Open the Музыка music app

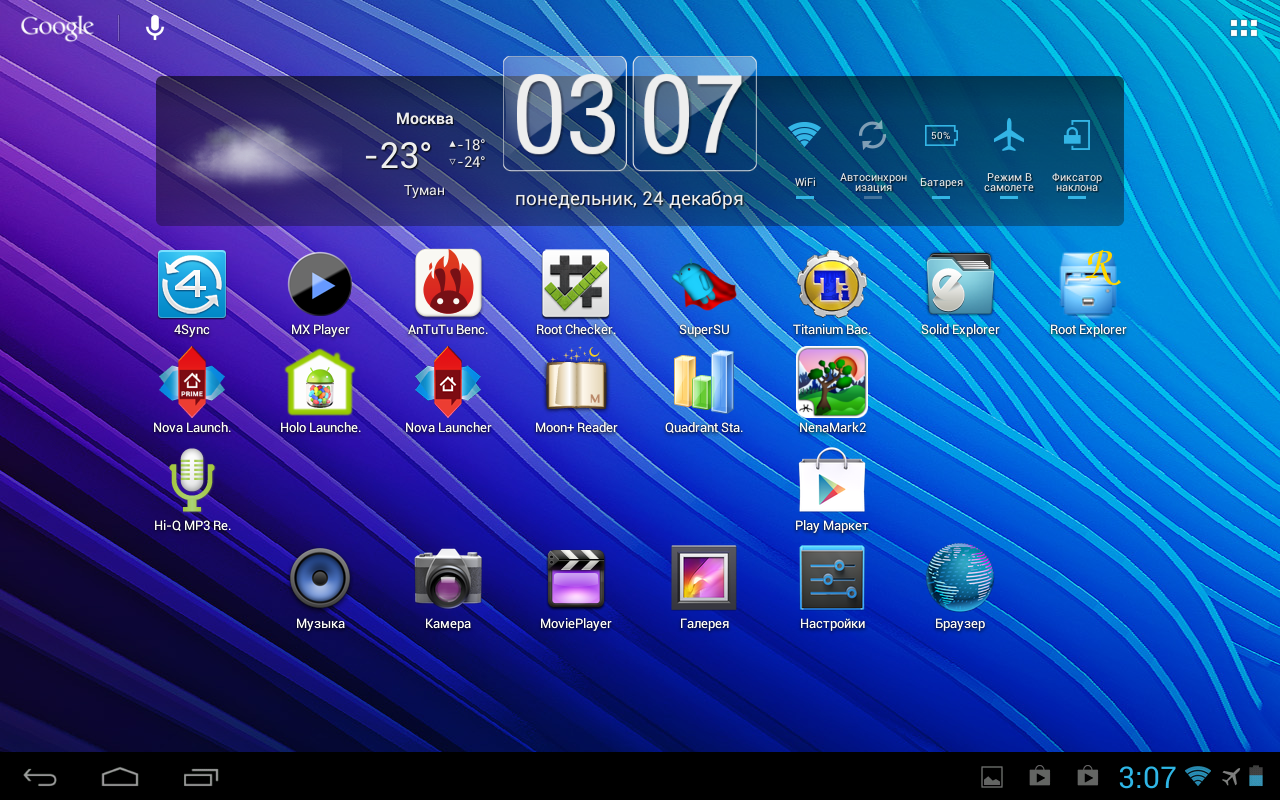click(320, 578)
